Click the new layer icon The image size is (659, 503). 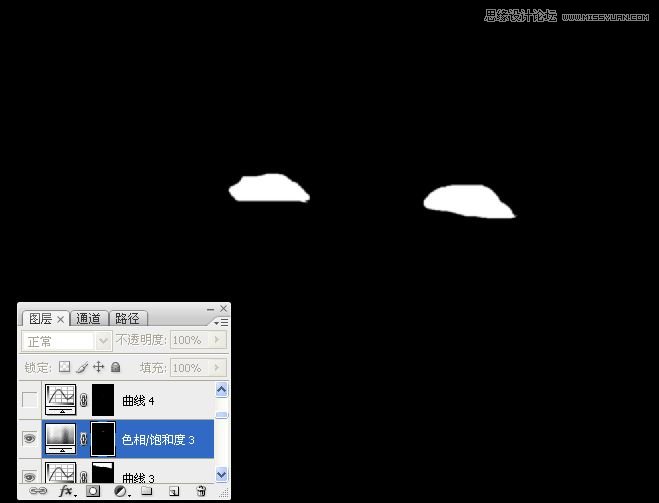pos(173,491)
